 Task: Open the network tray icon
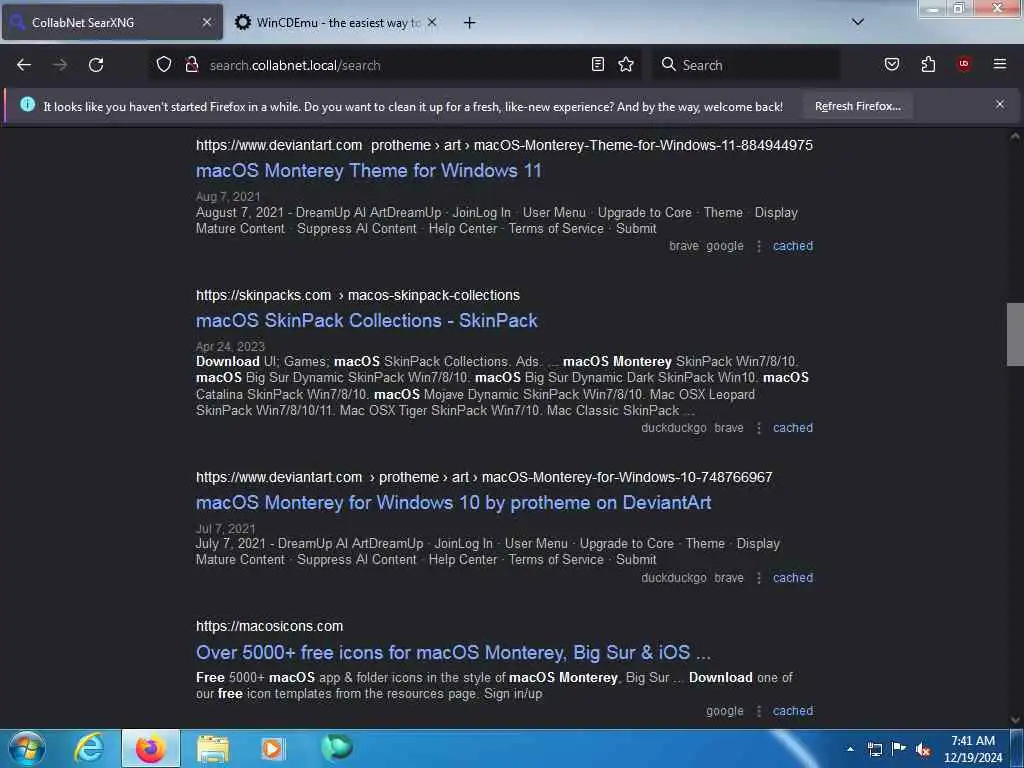click(x=874, y=749)
